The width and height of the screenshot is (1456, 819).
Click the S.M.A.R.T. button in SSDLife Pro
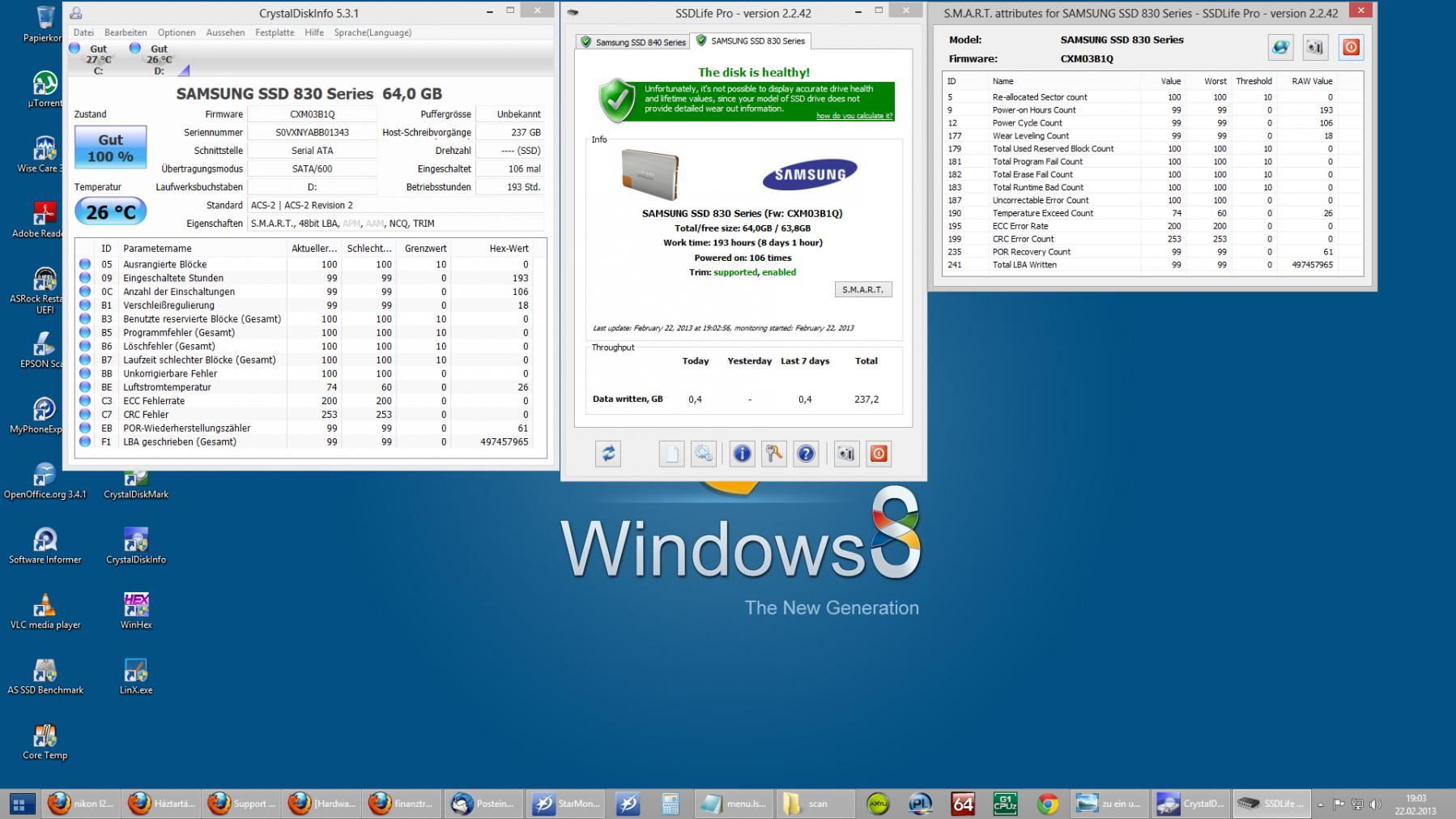(863, 289)
